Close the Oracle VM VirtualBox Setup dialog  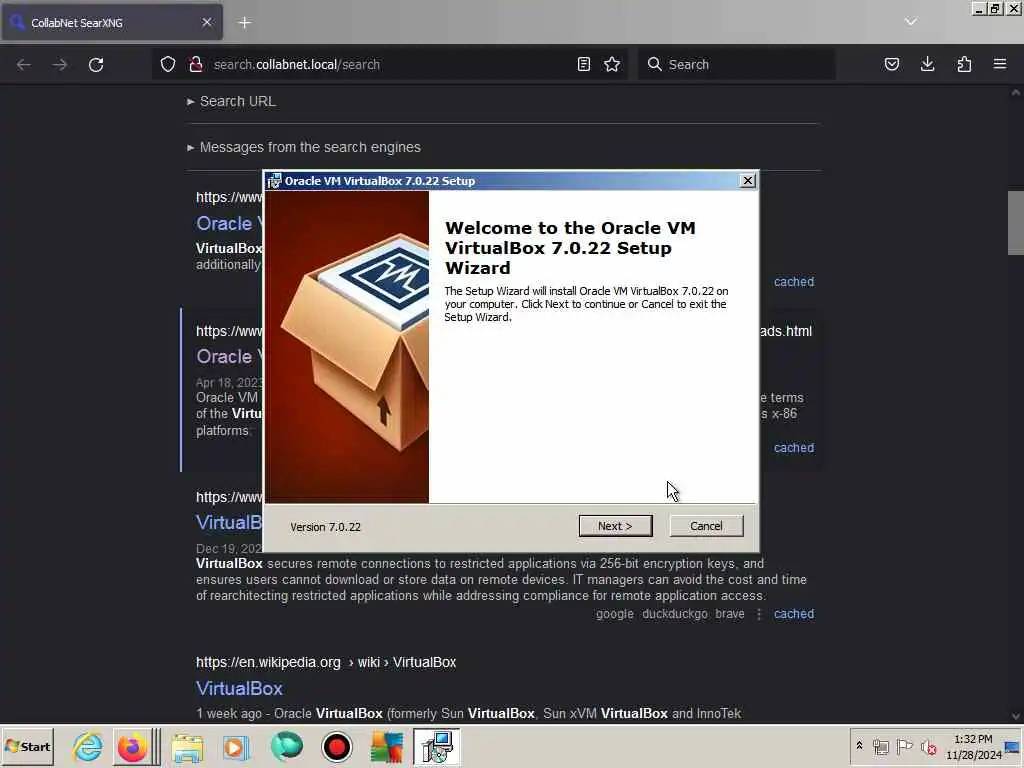click(748, 181)
